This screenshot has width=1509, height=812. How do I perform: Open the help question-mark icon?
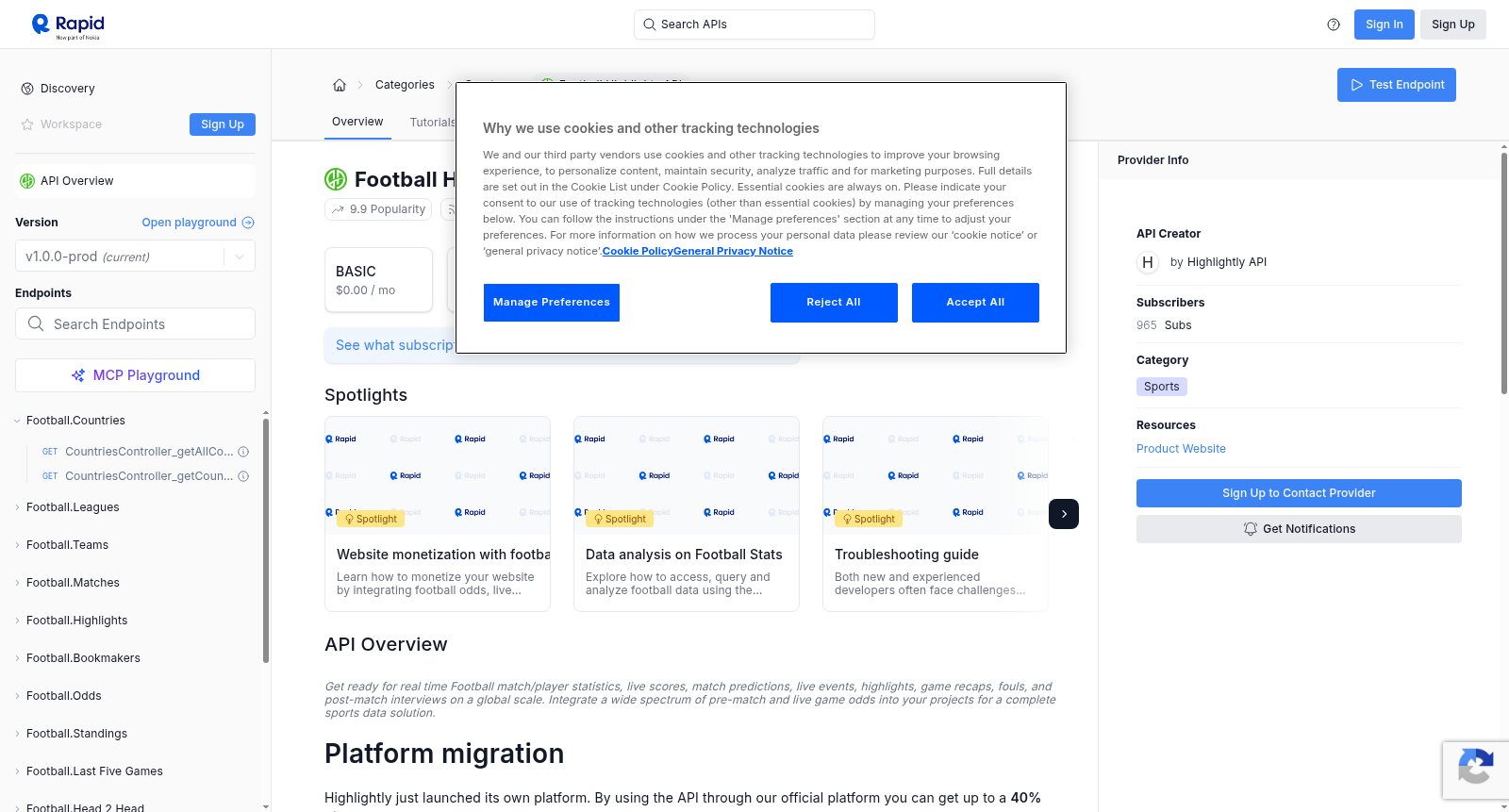pos(1334,25)
